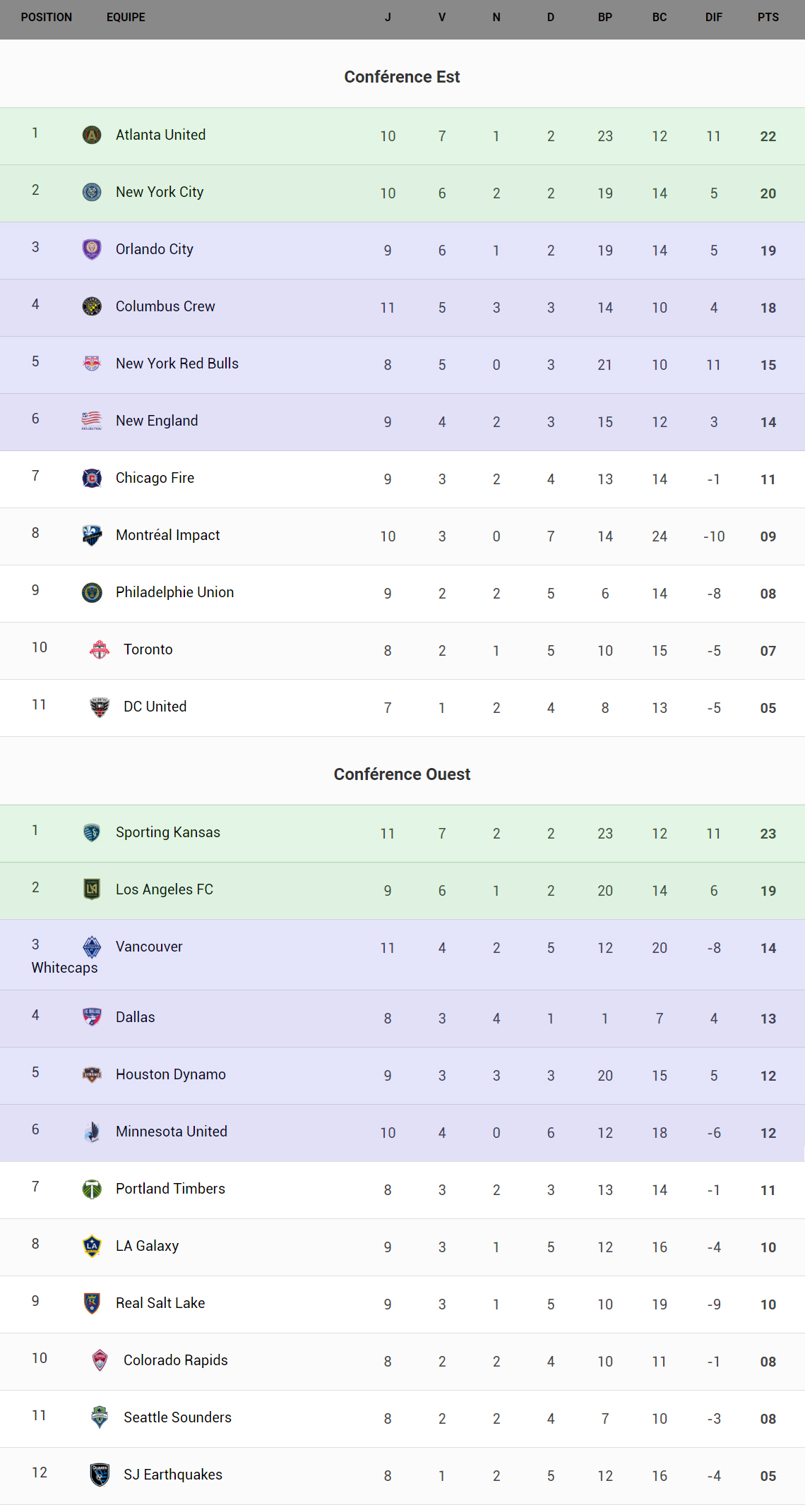
Task: Select the Houston Dynamo team name
Action: (x=171, y=1074)
